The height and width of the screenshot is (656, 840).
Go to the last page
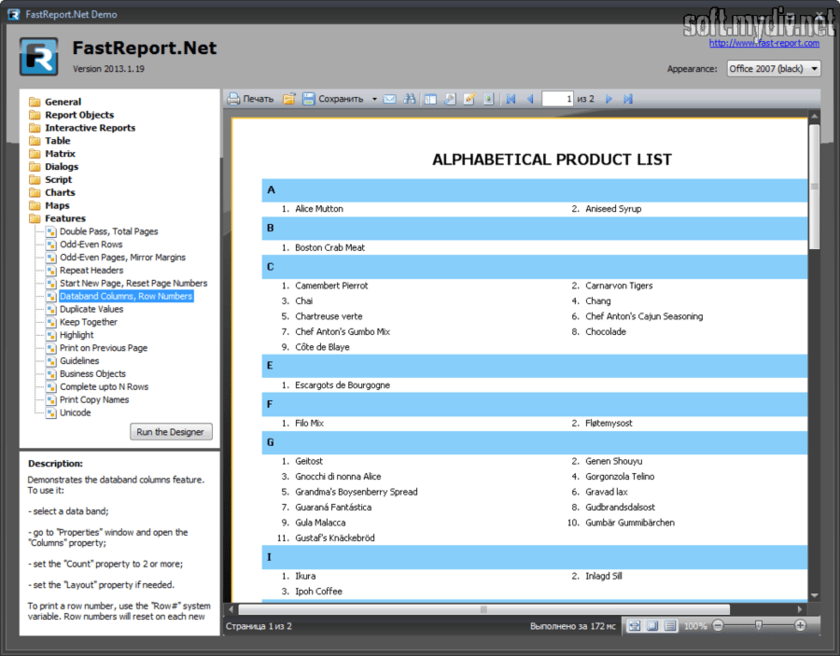[628, 99]
